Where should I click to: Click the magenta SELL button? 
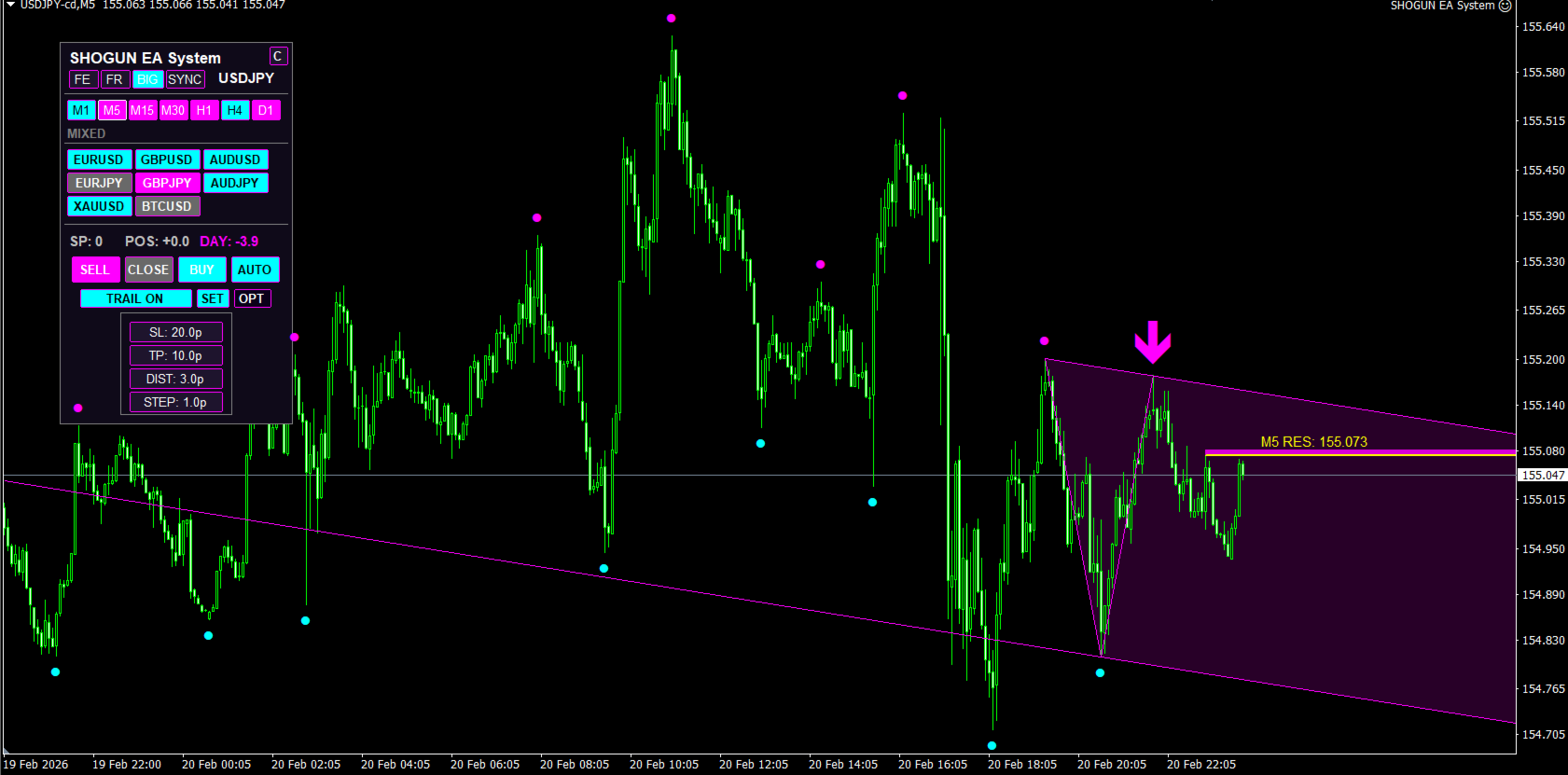[x=95, y=270]
